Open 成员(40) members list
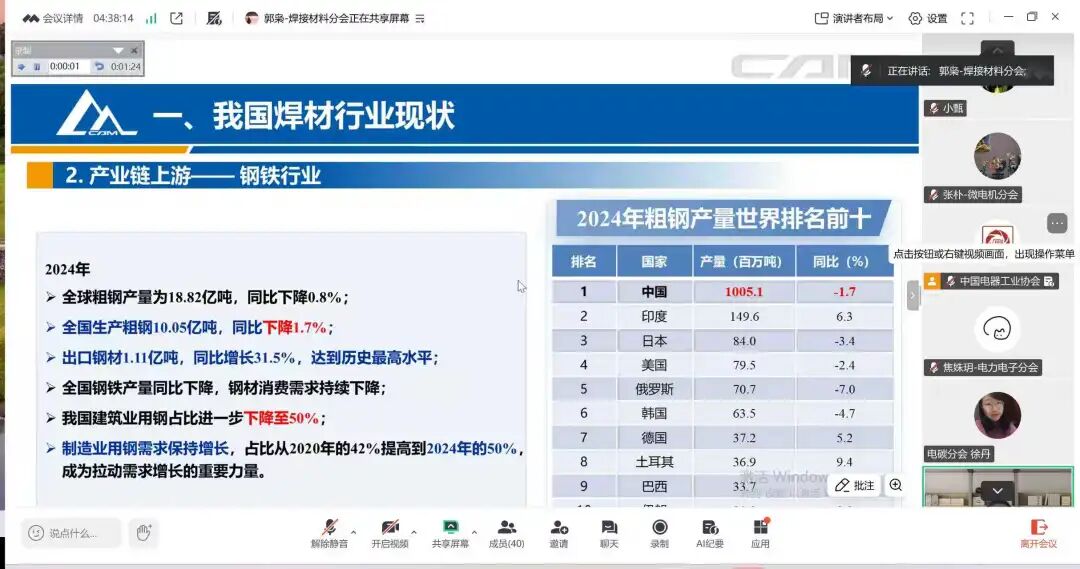Image resolution: width=1080 pixels, height=569 pixels. click(506, 533)
